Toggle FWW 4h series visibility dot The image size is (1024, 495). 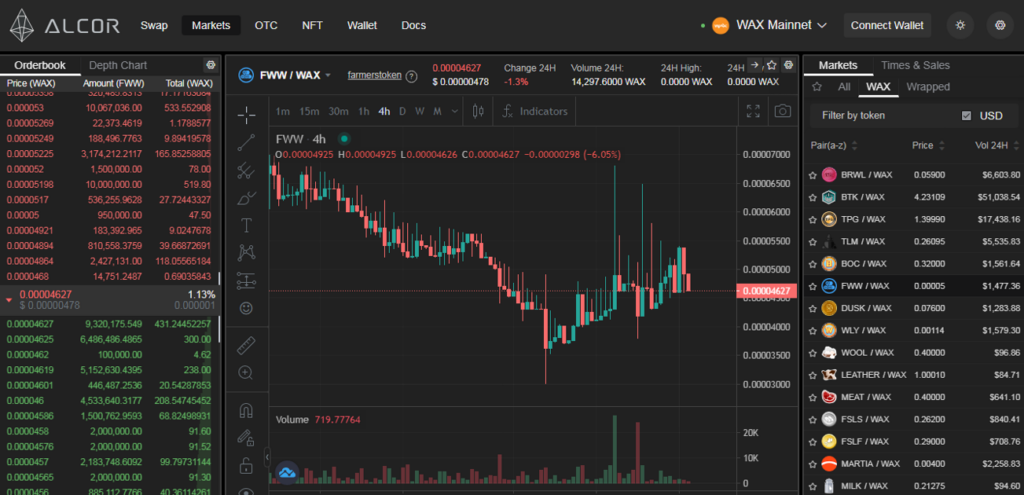pyautogui.click(x=344, y=138)
